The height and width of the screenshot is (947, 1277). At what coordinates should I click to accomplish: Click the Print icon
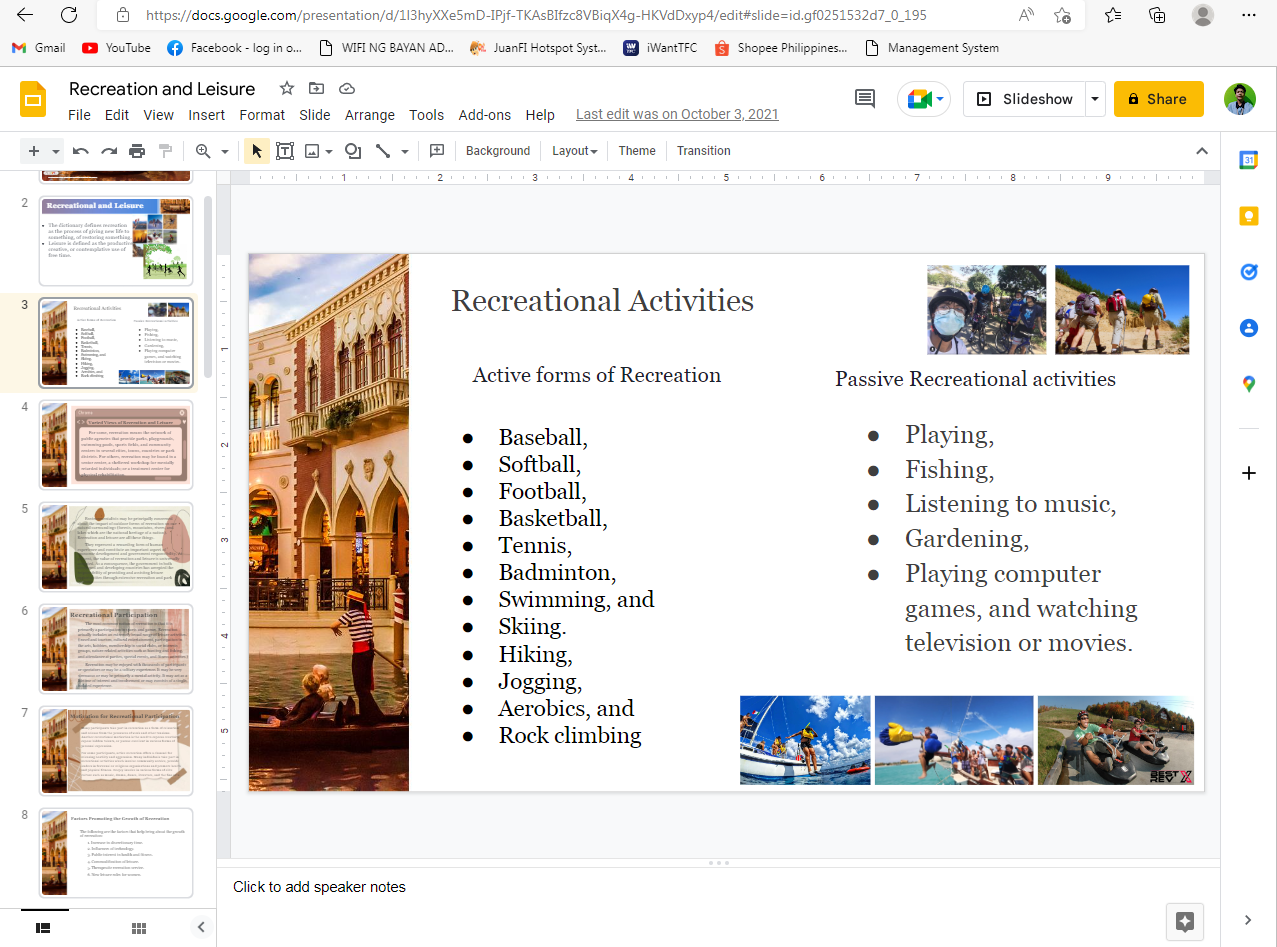(x=137, y=151)
